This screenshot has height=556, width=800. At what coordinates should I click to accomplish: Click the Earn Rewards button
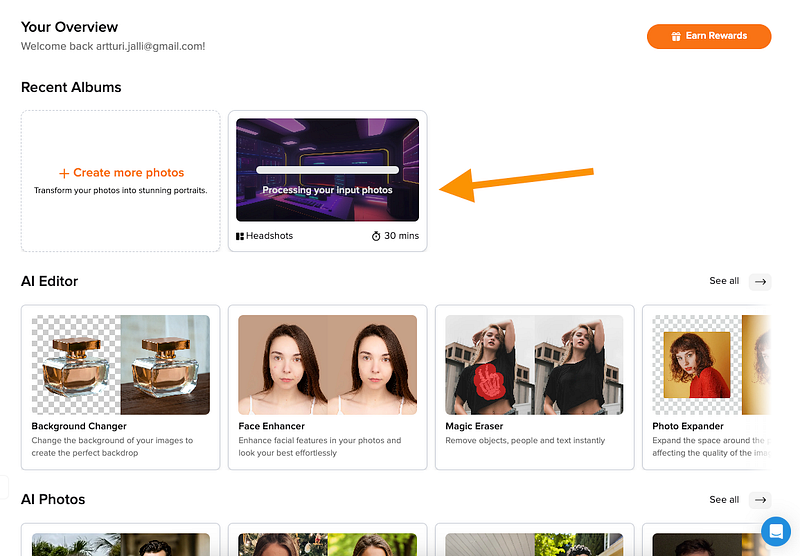pyautogui.click(x=709, y=36)
